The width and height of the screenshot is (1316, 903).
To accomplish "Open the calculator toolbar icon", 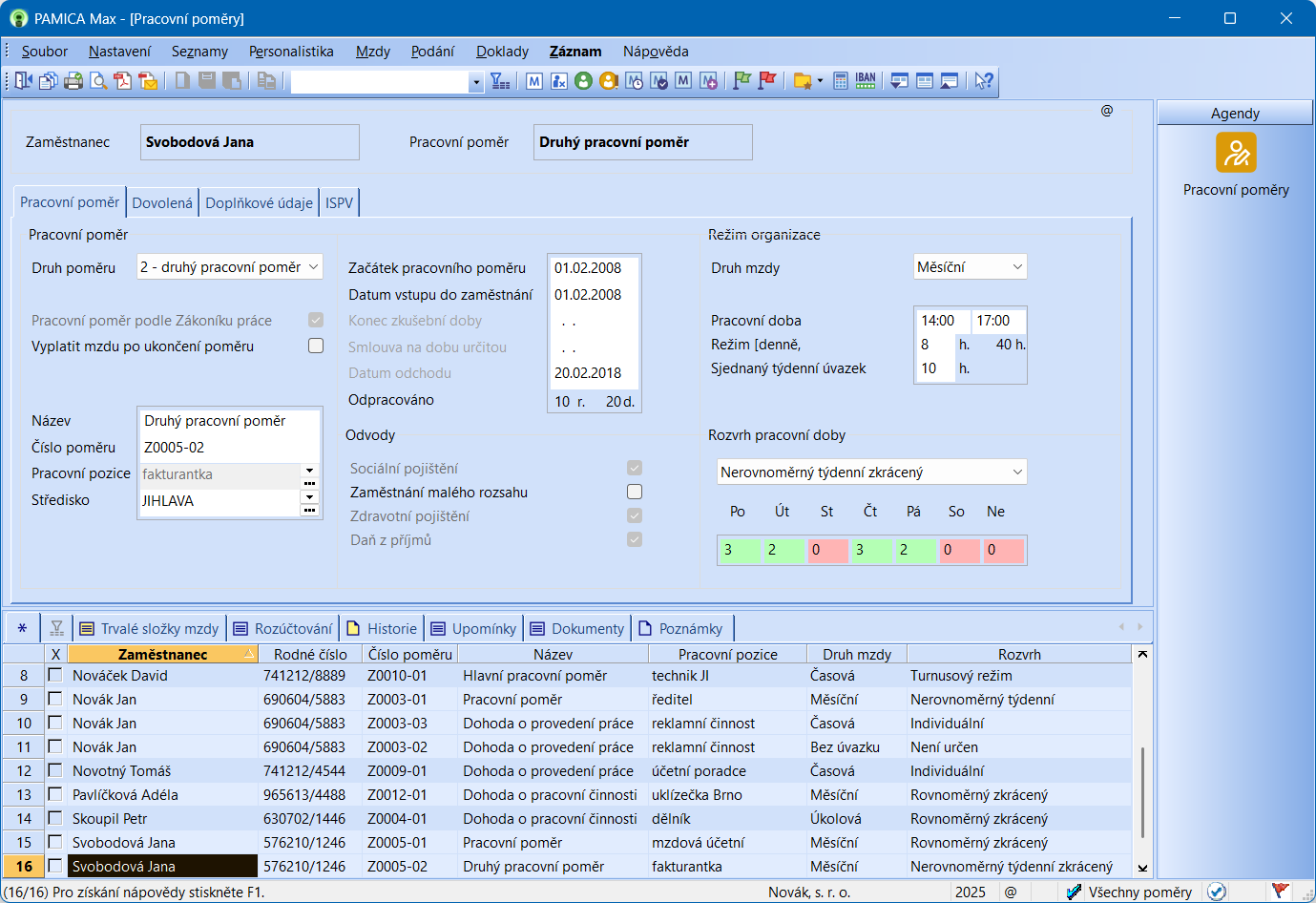I will (841, 81).
